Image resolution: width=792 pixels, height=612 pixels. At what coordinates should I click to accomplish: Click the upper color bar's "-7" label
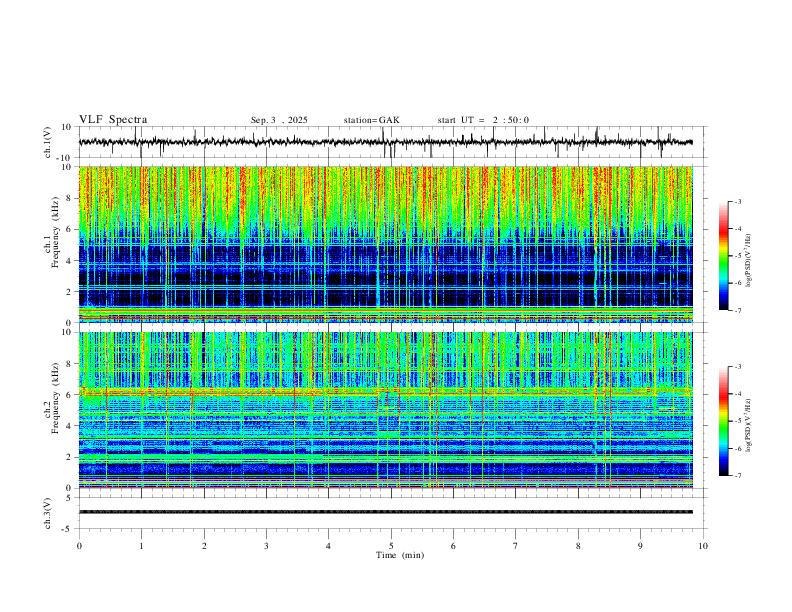coord(737,310)
